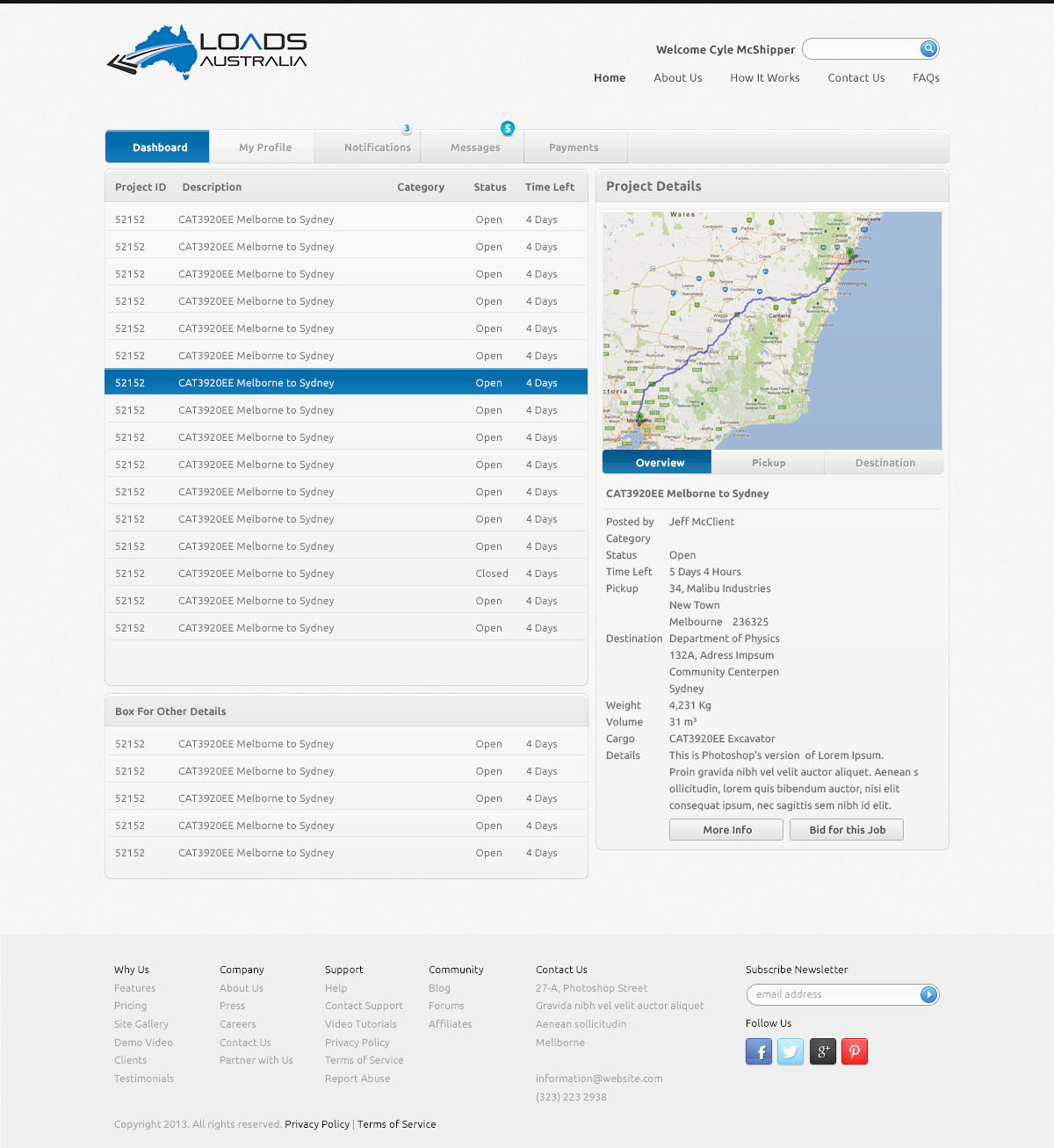Open Forums footer link

(446, 1005)
